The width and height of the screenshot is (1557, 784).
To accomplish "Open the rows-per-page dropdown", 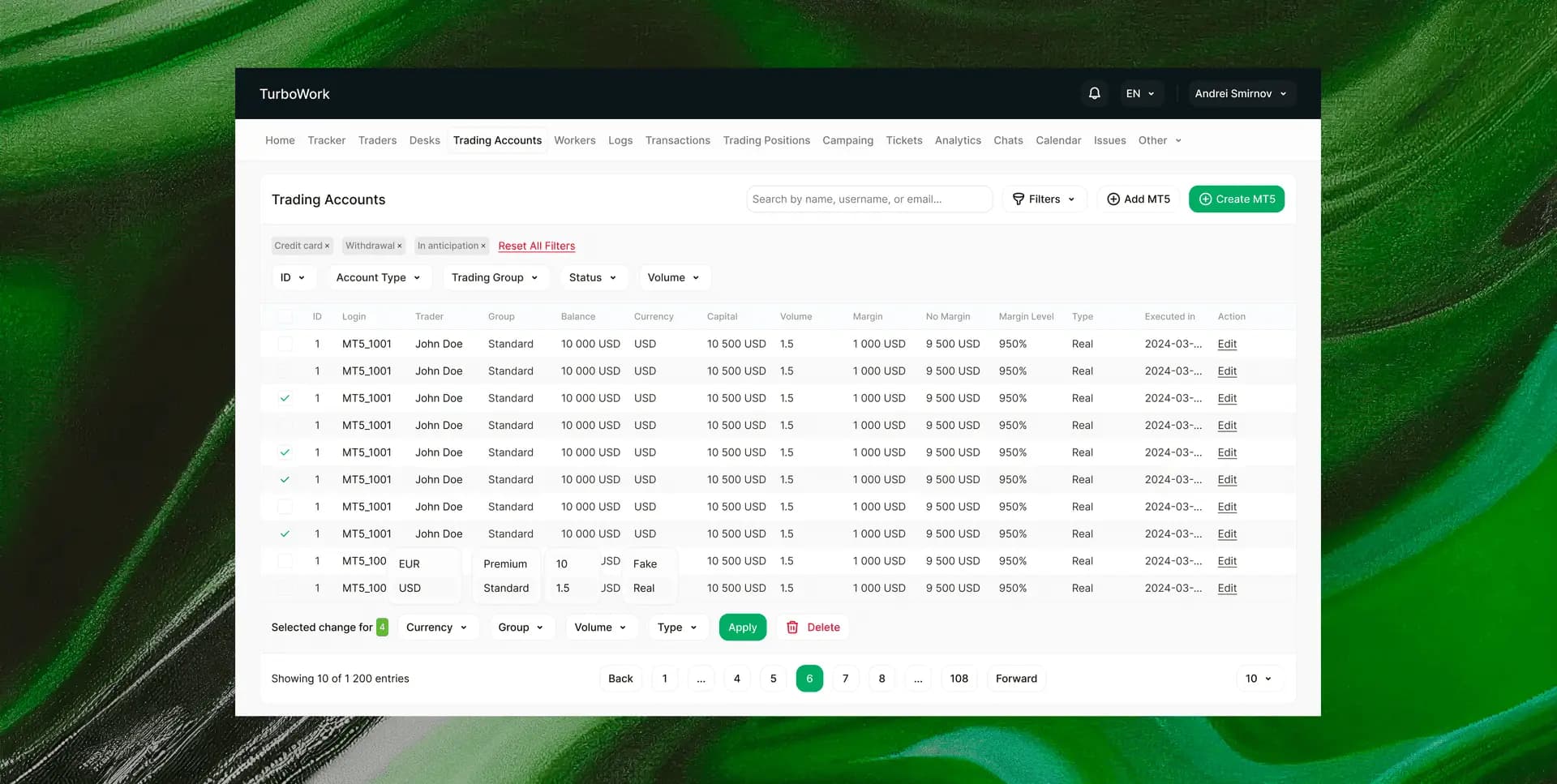I will tap(1259, 679).
